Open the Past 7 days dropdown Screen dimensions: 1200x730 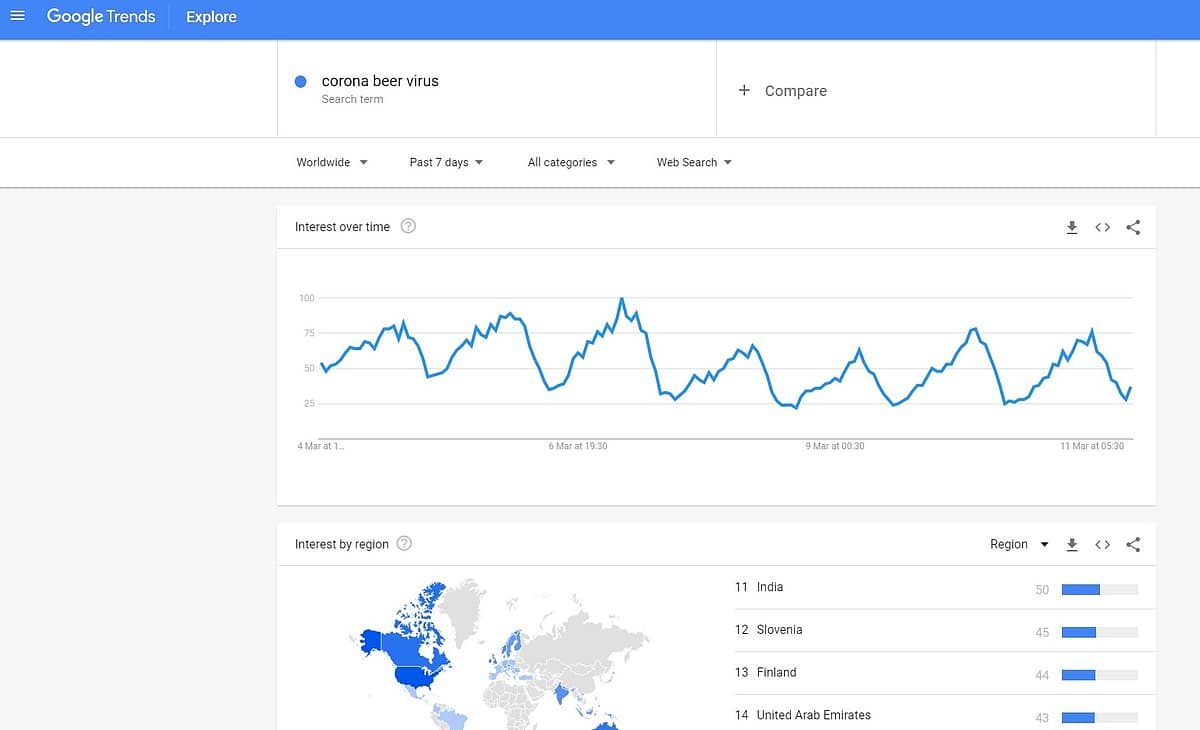click(446, 162)
